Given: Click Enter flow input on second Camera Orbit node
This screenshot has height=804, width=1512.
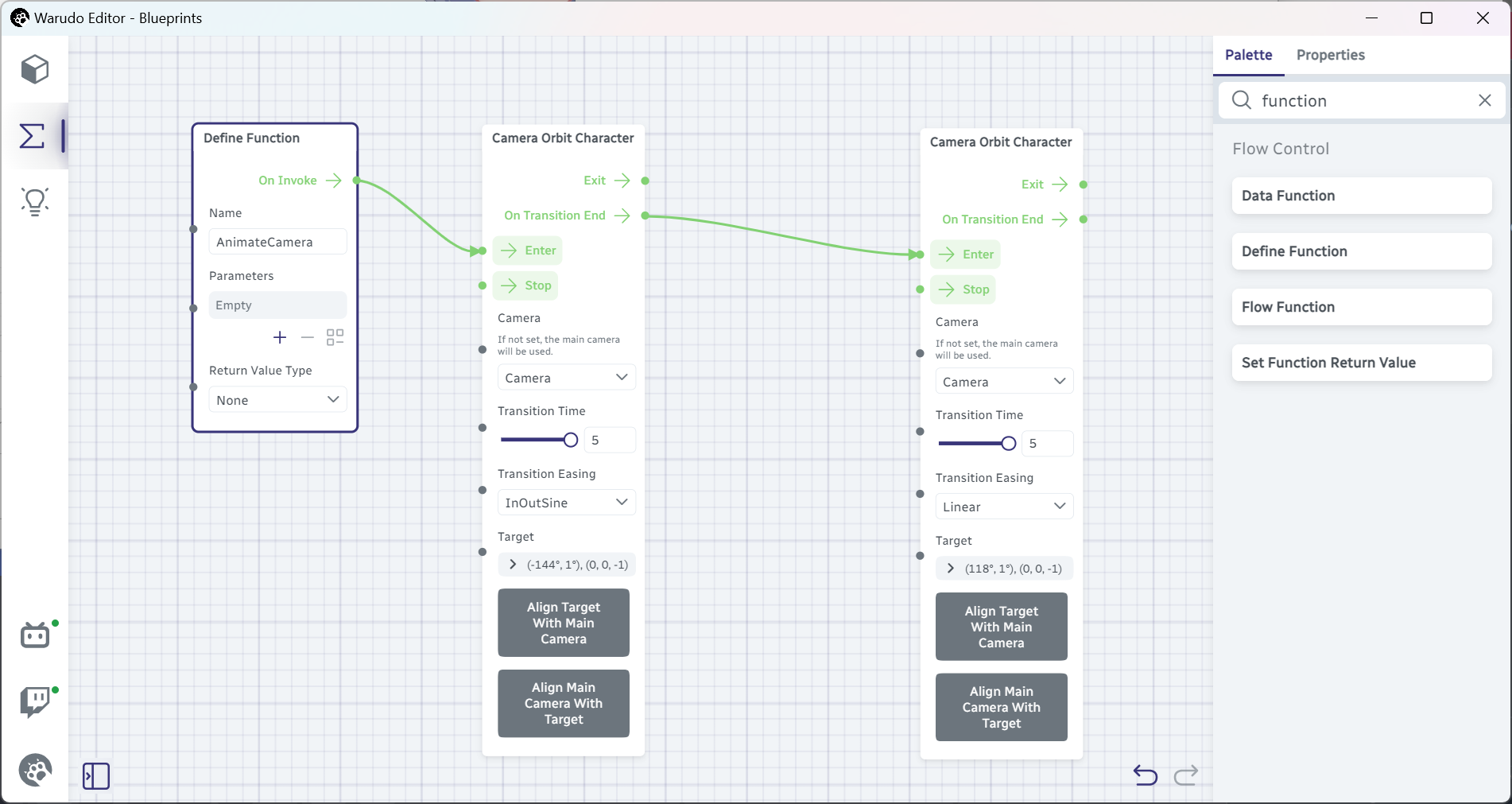Looking at the screenshot, I should [x=966, y=254].
